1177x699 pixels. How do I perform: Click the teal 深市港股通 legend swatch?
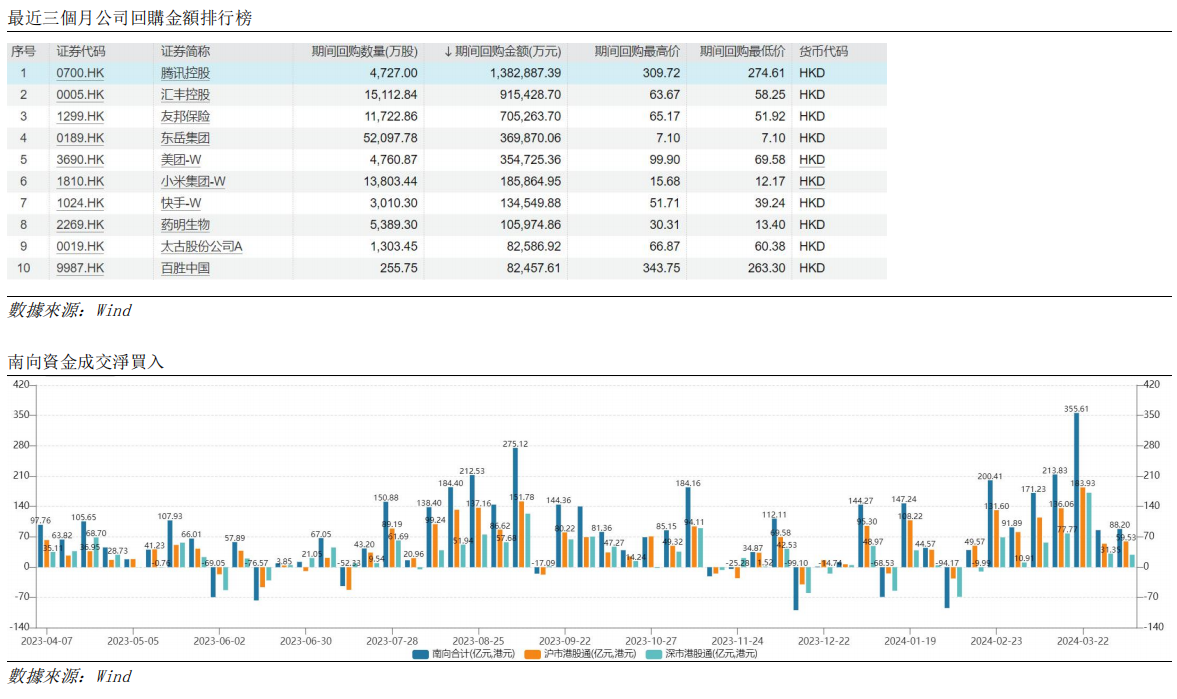(x=654, y=655)
